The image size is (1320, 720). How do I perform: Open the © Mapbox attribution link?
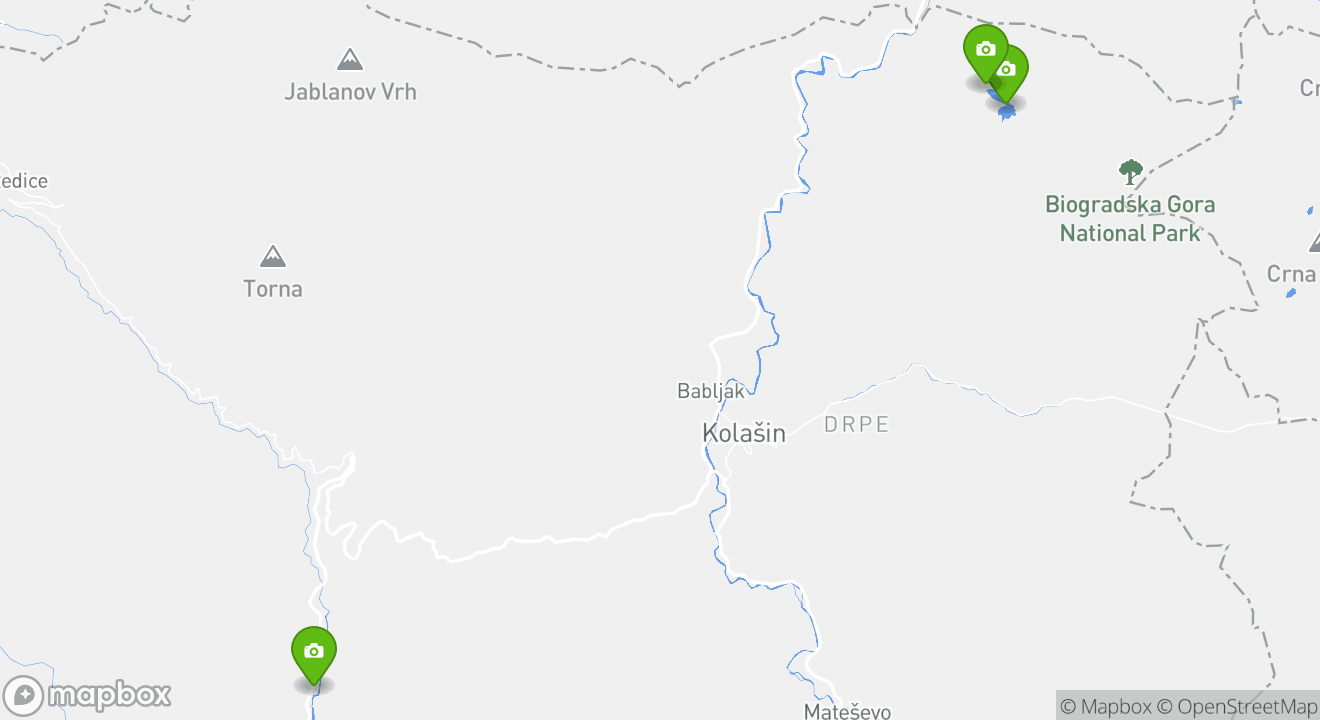point(1106,706)
